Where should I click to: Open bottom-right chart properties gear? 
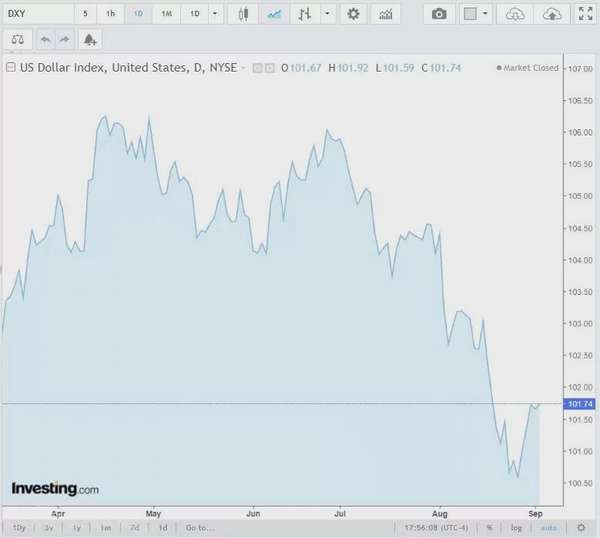click(581, 528)
